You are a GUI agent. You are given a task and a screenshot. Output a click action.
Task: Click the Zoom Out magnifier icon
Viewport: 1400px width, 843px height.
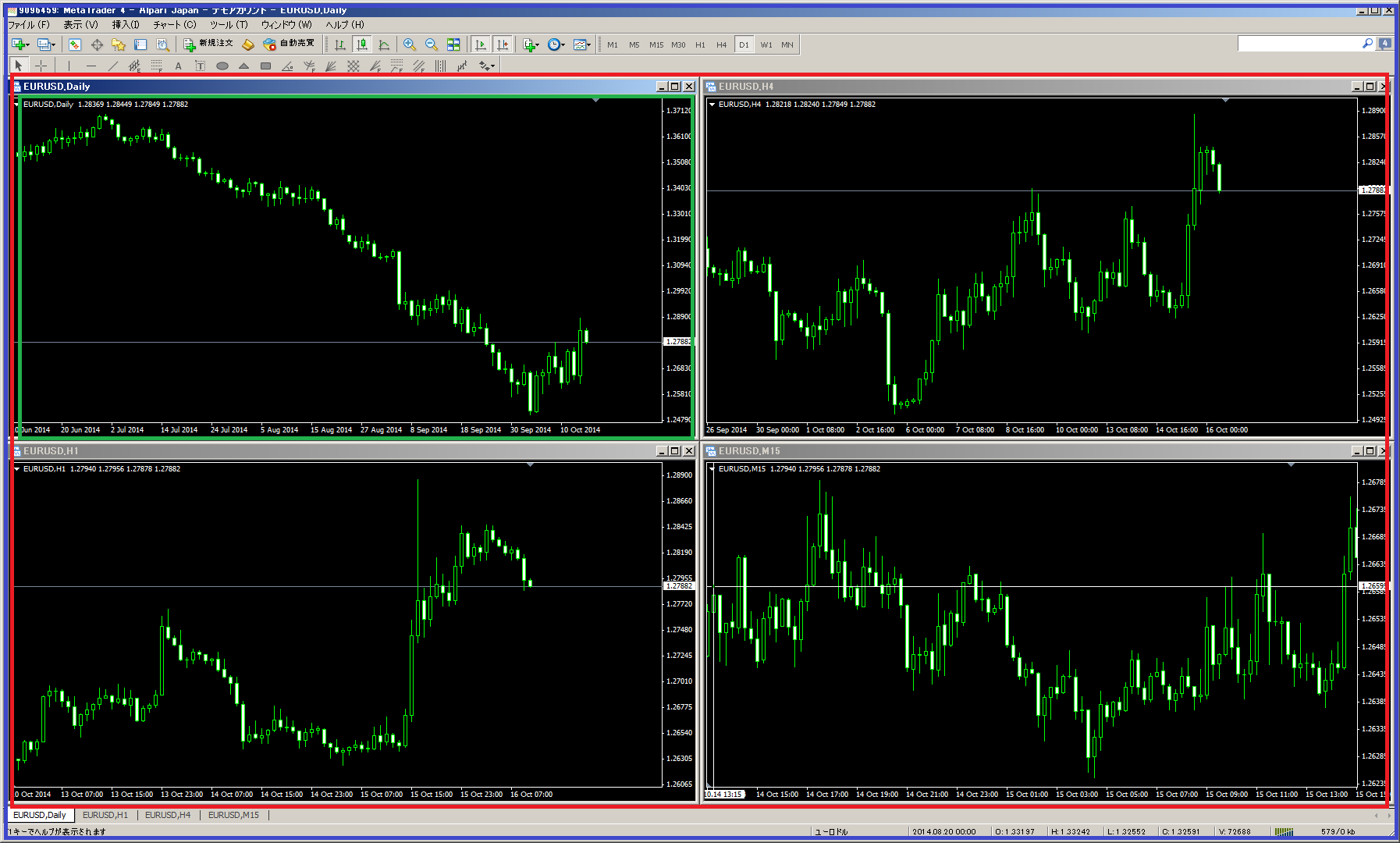pyautogui.click(x=432, y=44)
